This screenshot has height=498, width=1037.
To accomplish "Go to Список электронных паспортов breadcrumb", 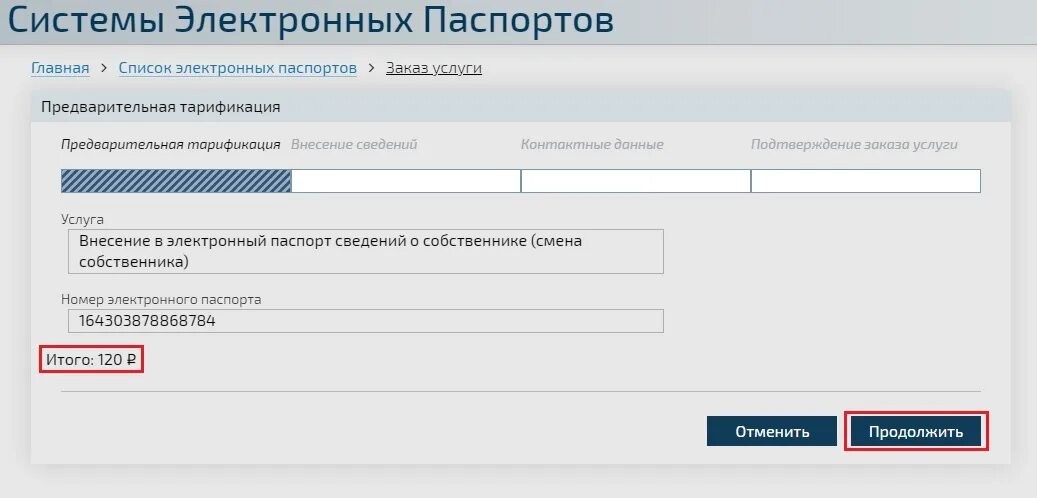I will pos(237,68).
